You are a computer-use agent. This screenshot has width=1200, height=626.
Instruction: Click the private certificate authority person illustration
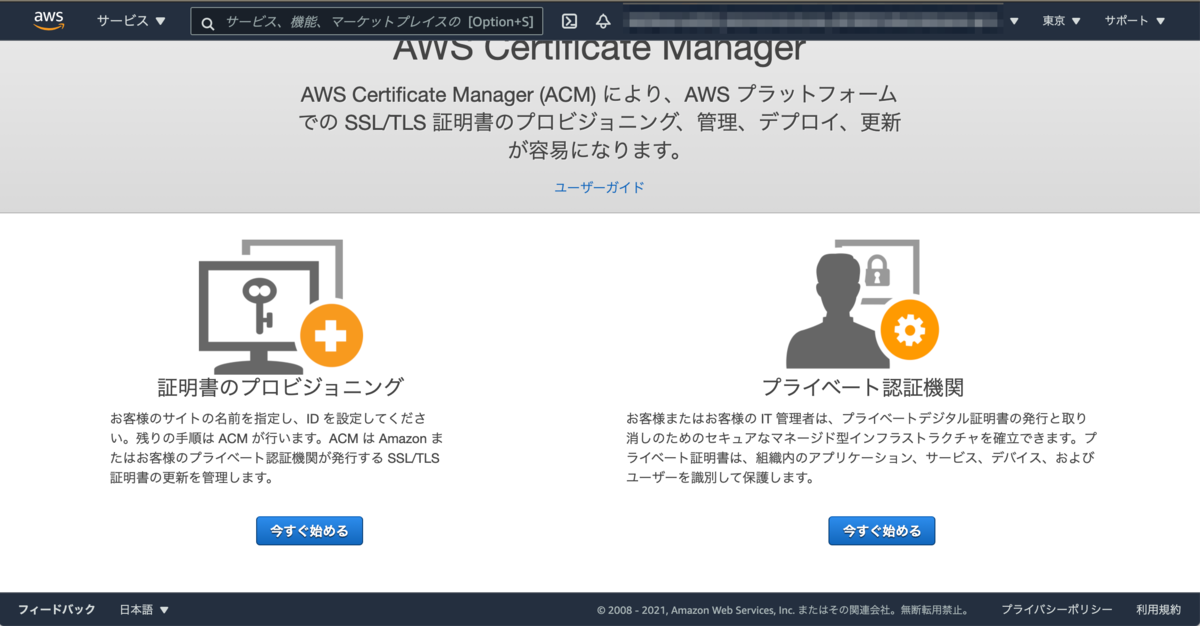[x=862, y=305]
